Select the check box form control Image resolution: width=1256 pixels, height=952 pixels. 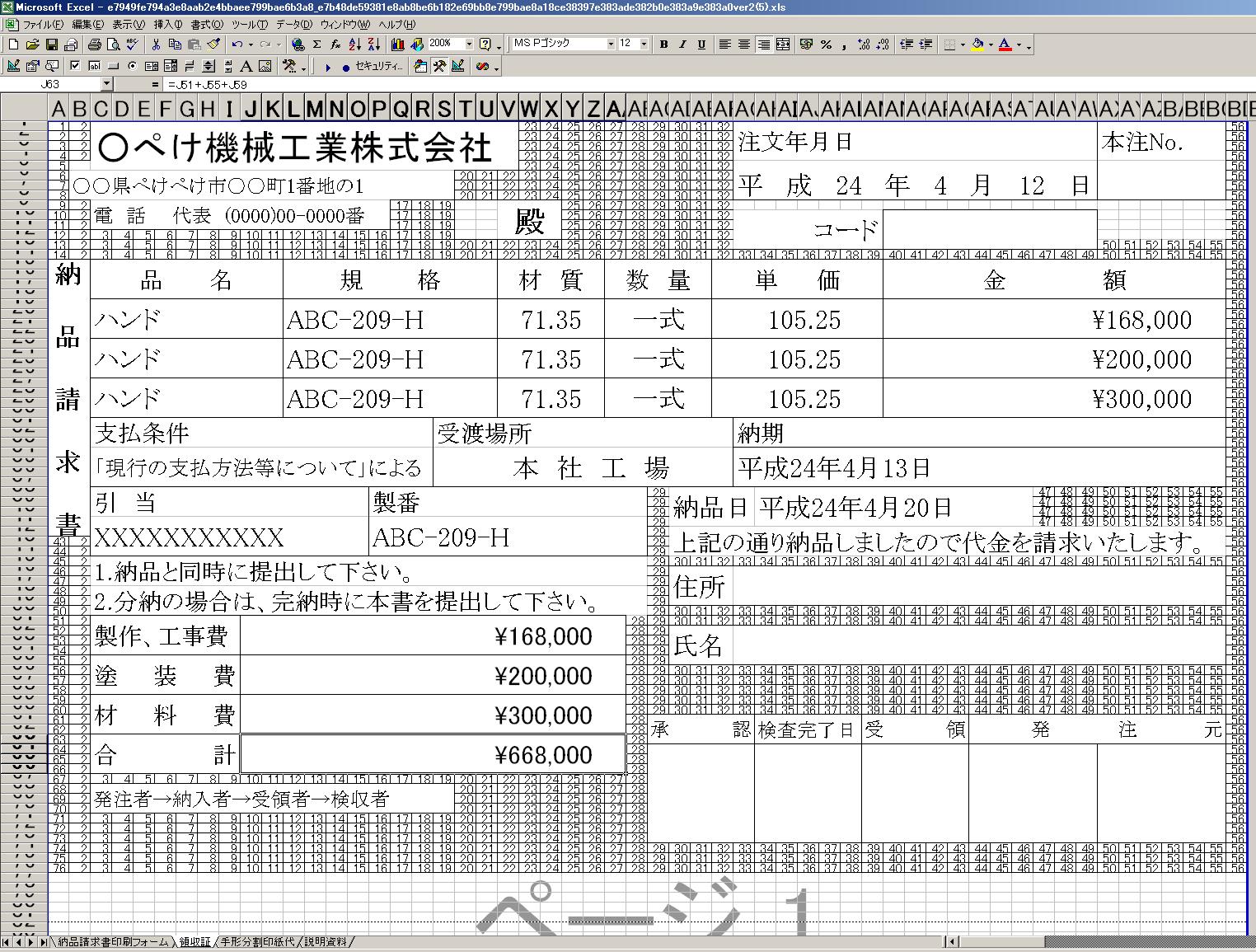(75, 66)
